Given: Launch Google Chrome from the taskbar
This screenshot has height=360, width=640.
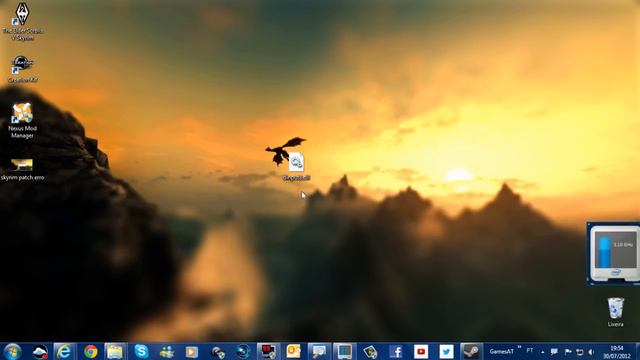Looking at the screenshot, I should 91,351.
